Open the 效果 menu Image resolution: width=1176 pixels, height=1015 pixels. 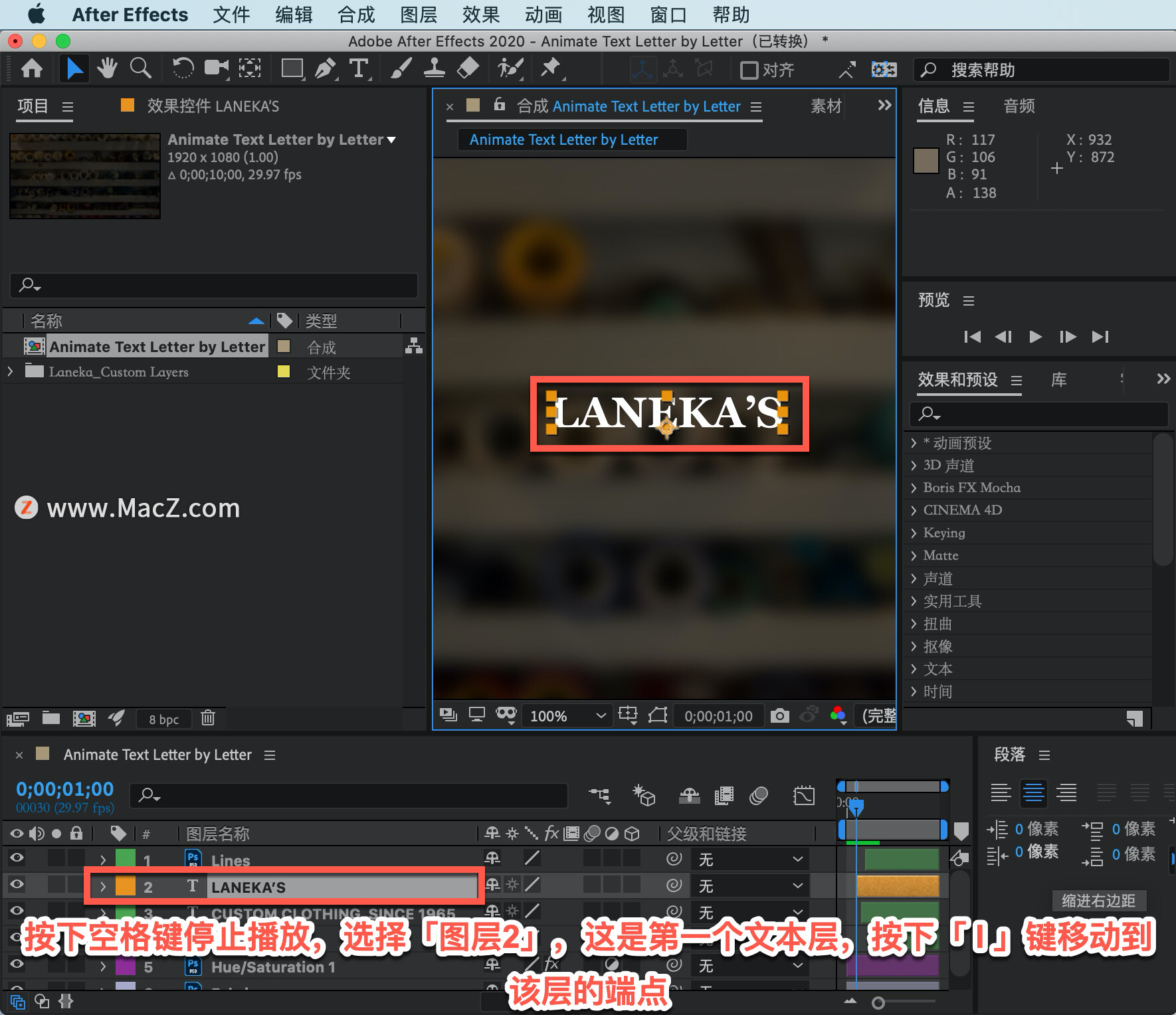(x=481, y=15)
